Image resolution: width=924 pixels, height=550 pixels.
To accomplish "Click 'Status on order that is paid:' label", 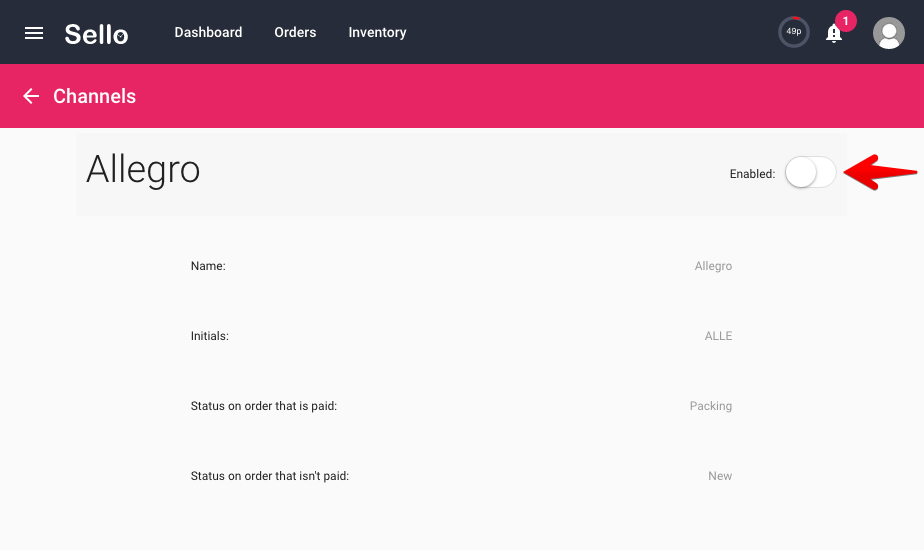I will pyautogui.click(x=264, y=406).
